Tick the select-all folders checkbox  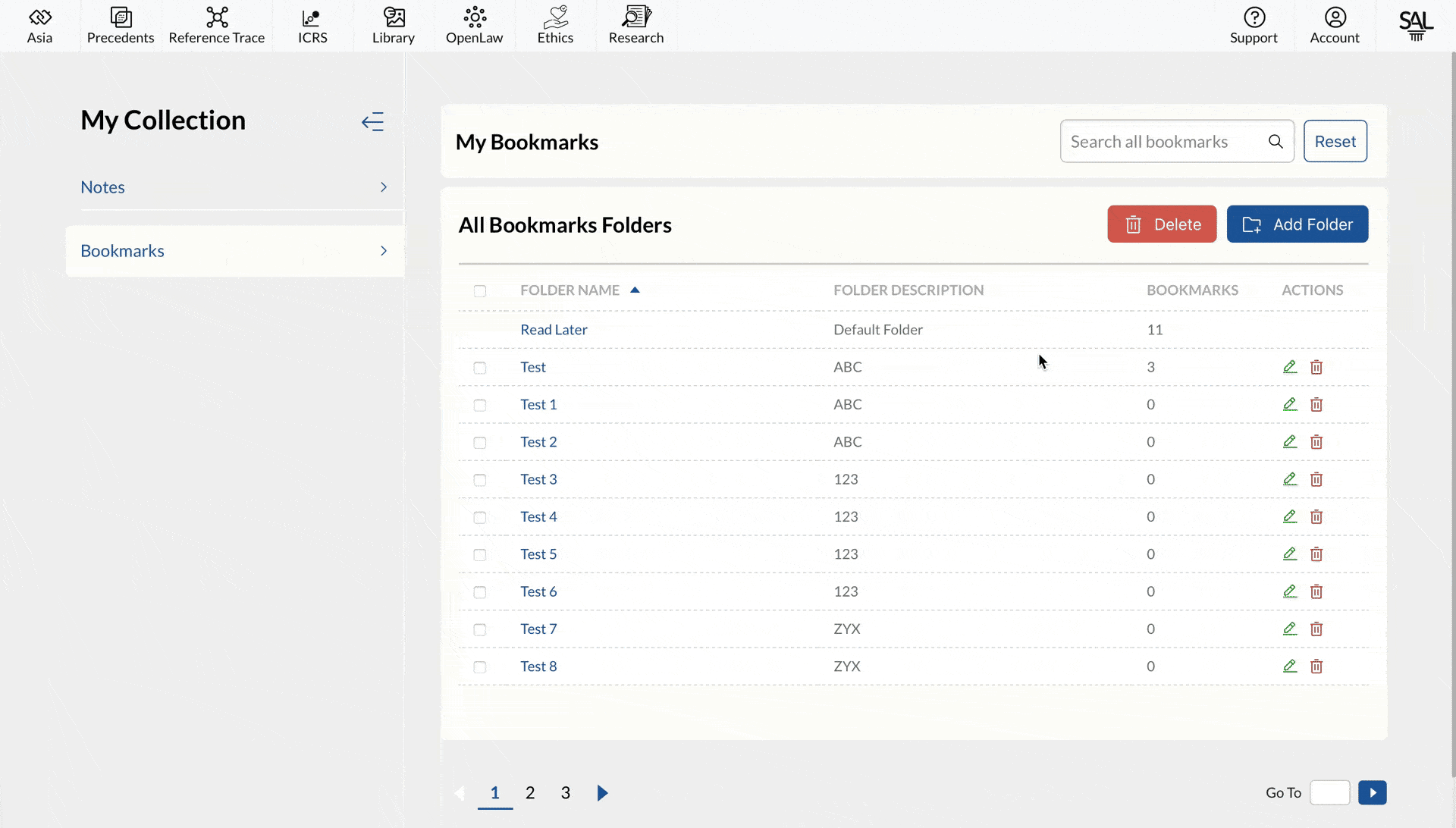pos(480,291)
